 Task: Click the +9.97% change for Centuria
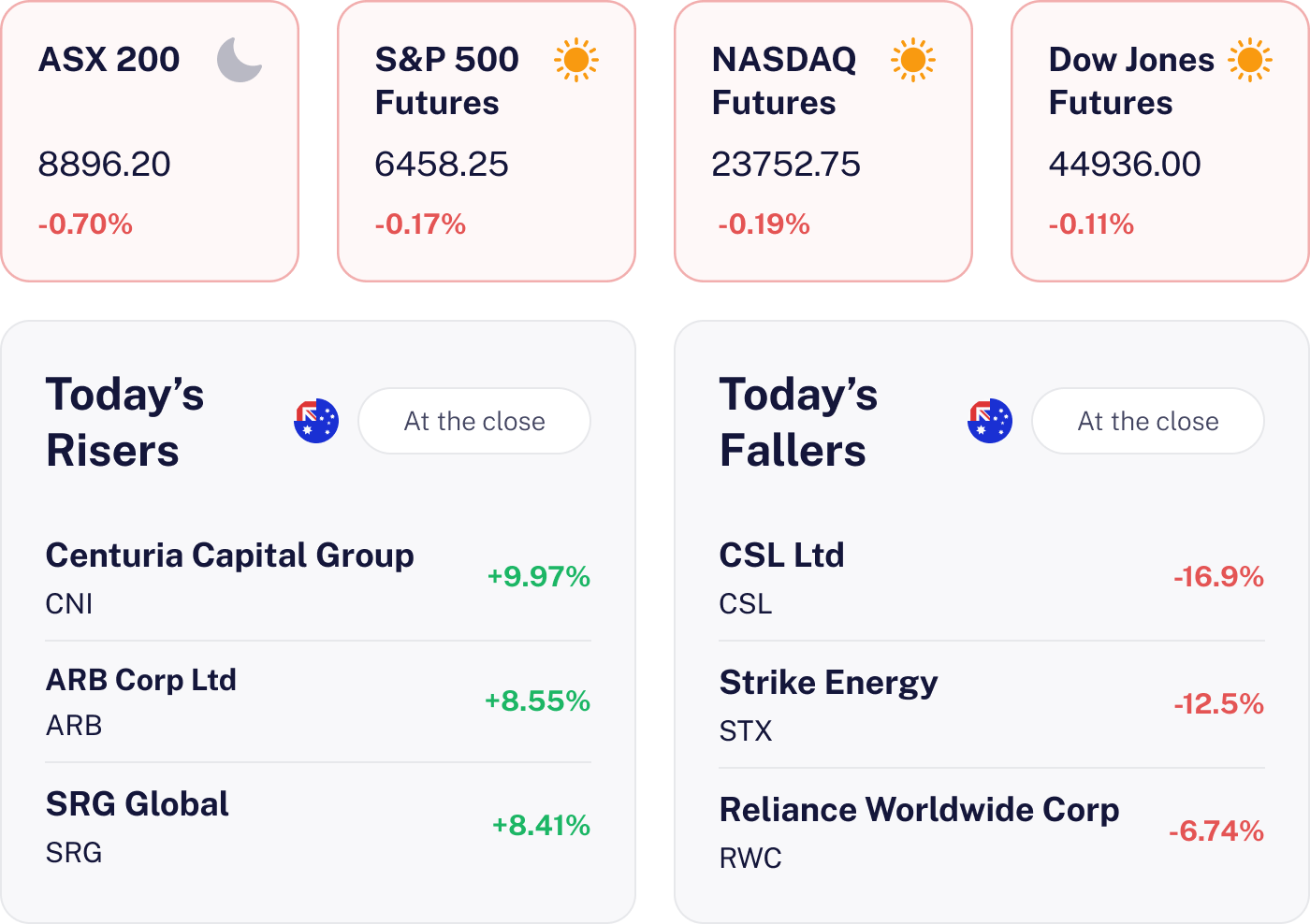point(538,577)
